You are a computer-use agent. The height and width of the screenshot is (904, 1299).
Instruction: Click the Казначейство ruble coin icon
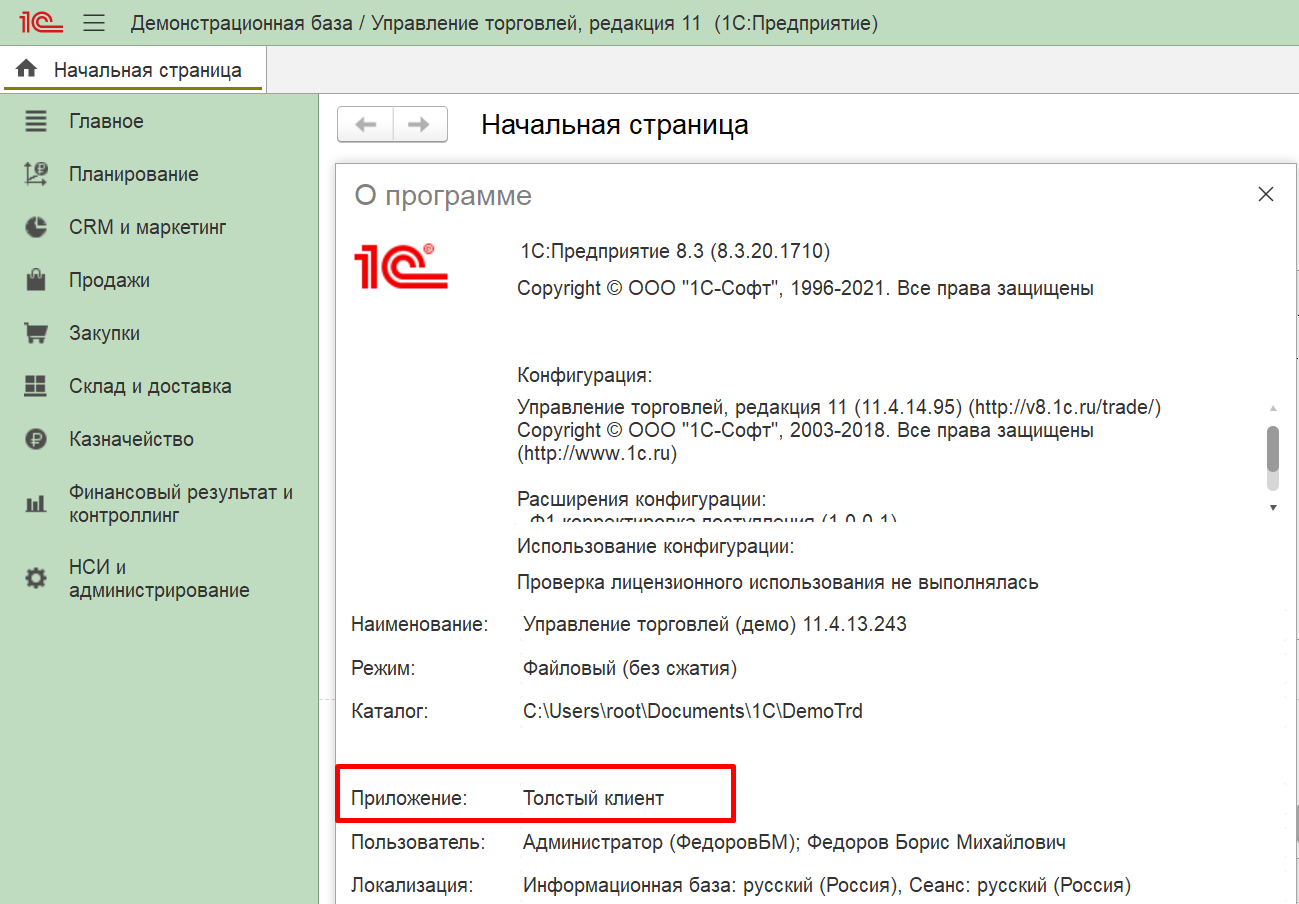coord(36,439)
